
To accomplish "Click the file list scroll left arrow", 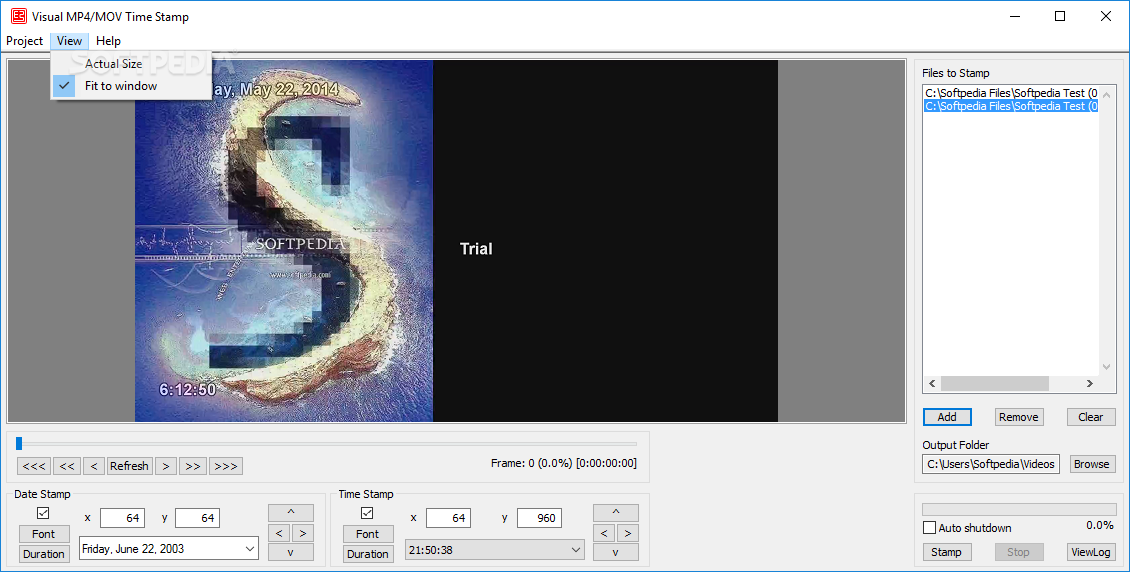I will [x=933, y=383].
